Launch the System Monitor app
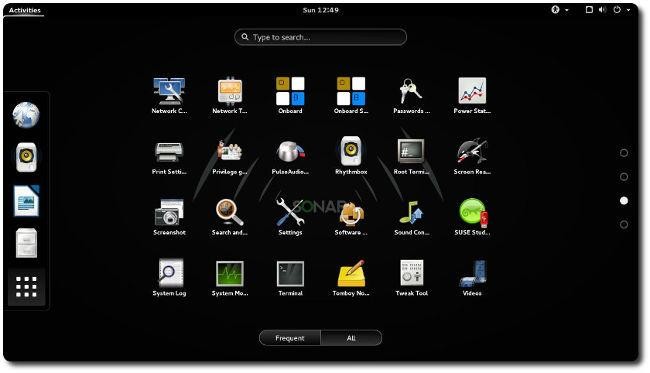Viewport: 650px width, 373px height. tap(230, 278)
